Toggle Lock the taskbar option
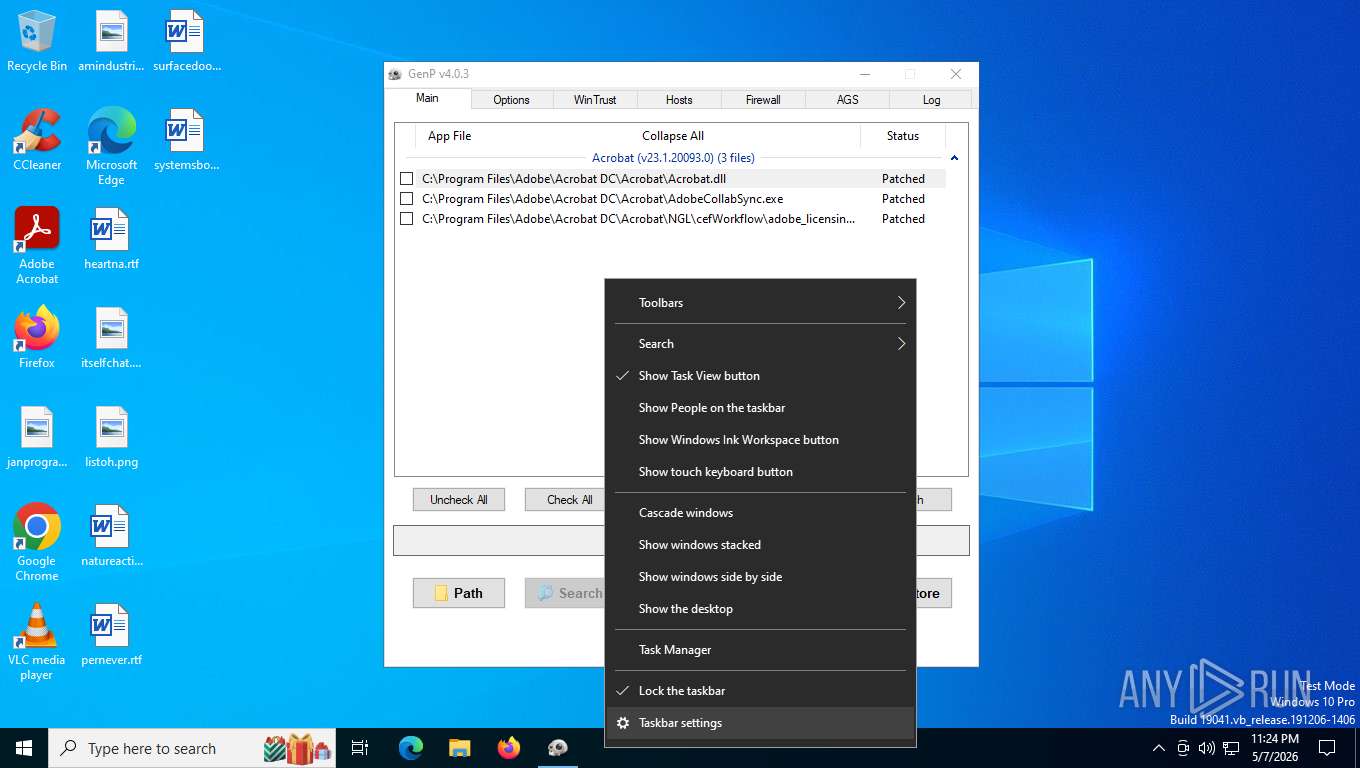Image resolution: width=1360 pixels, height=768 pixels. 760,691
